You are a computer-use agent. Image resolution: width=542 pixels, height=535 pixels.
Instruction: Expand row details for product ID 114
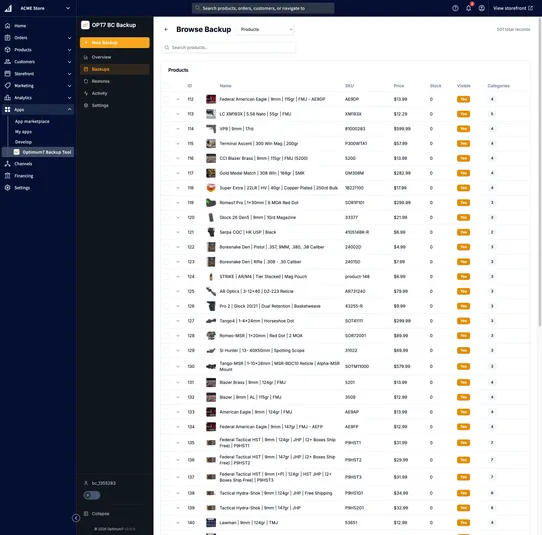[x=178, y=129]
